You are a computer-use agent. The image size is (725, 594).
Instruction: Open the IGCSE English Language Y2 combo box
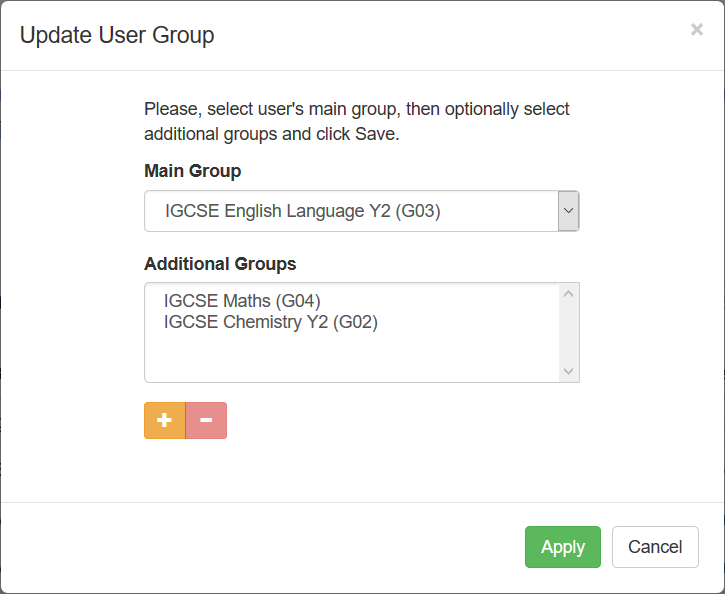(362, 211)
